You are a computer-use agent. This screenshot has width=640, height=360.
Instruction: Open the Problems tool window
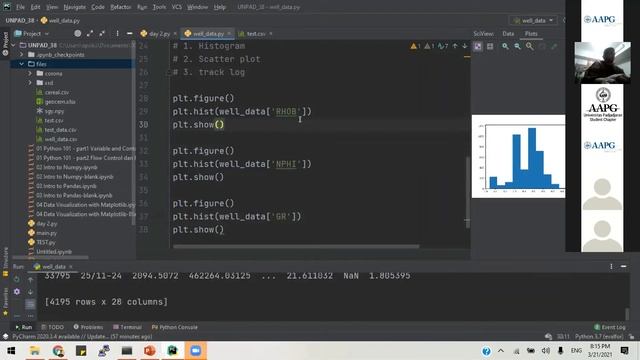point(88,327)
